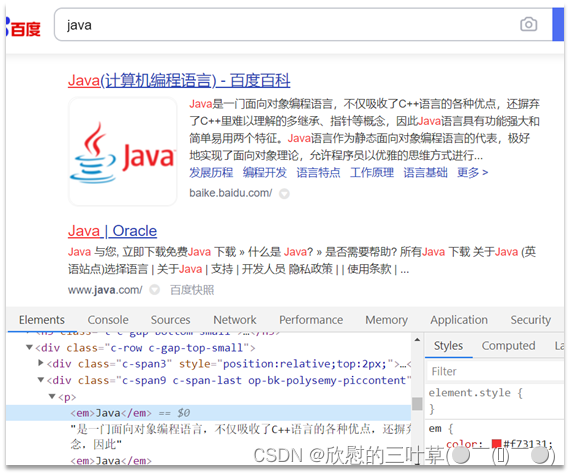This screenshot has width=570, height=475.
Task: Switch to the Application tab
Action: pyautogui.click(x=459, y=320)
